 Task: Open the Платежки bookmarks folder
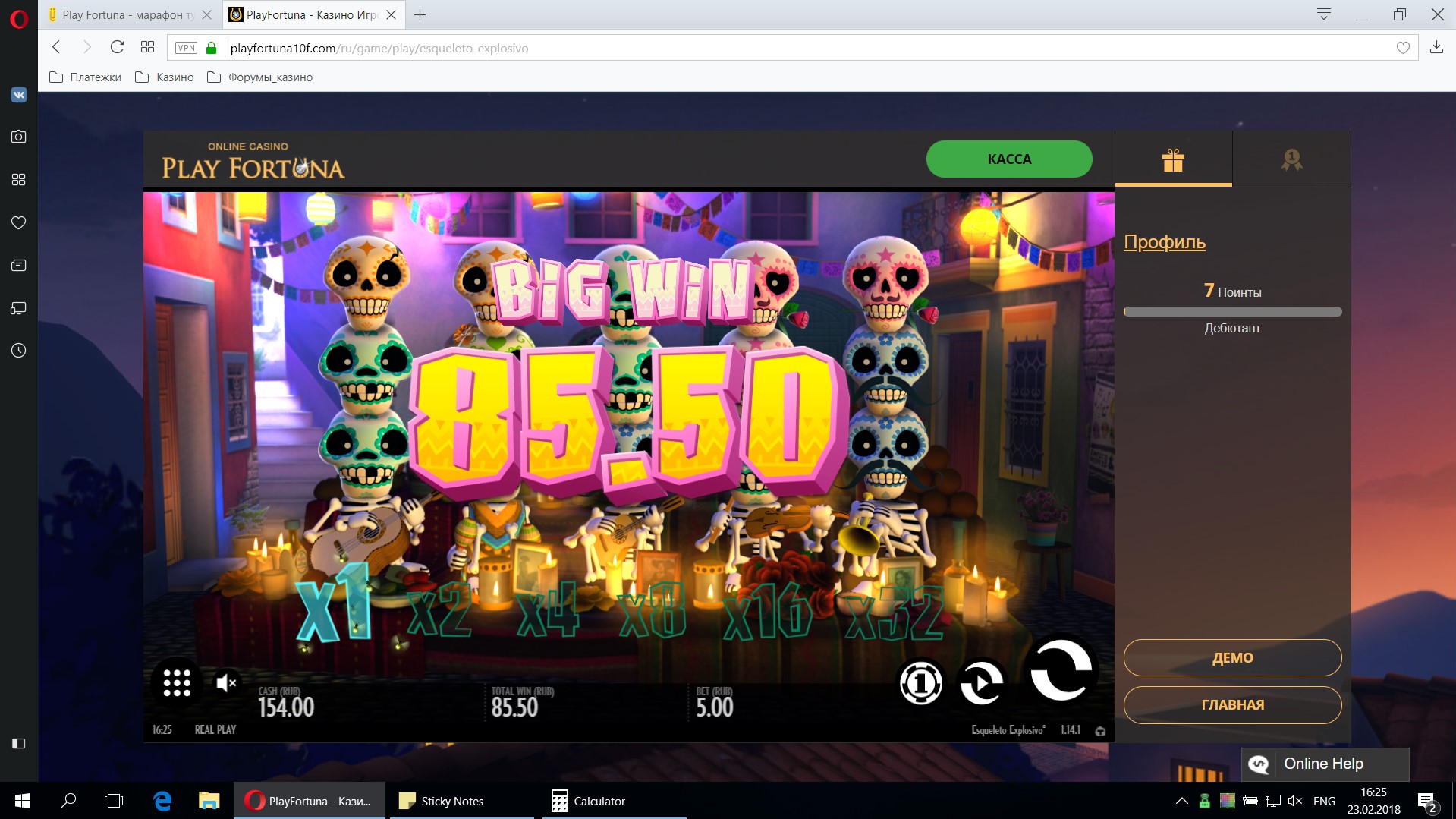[x=85, y=77]
